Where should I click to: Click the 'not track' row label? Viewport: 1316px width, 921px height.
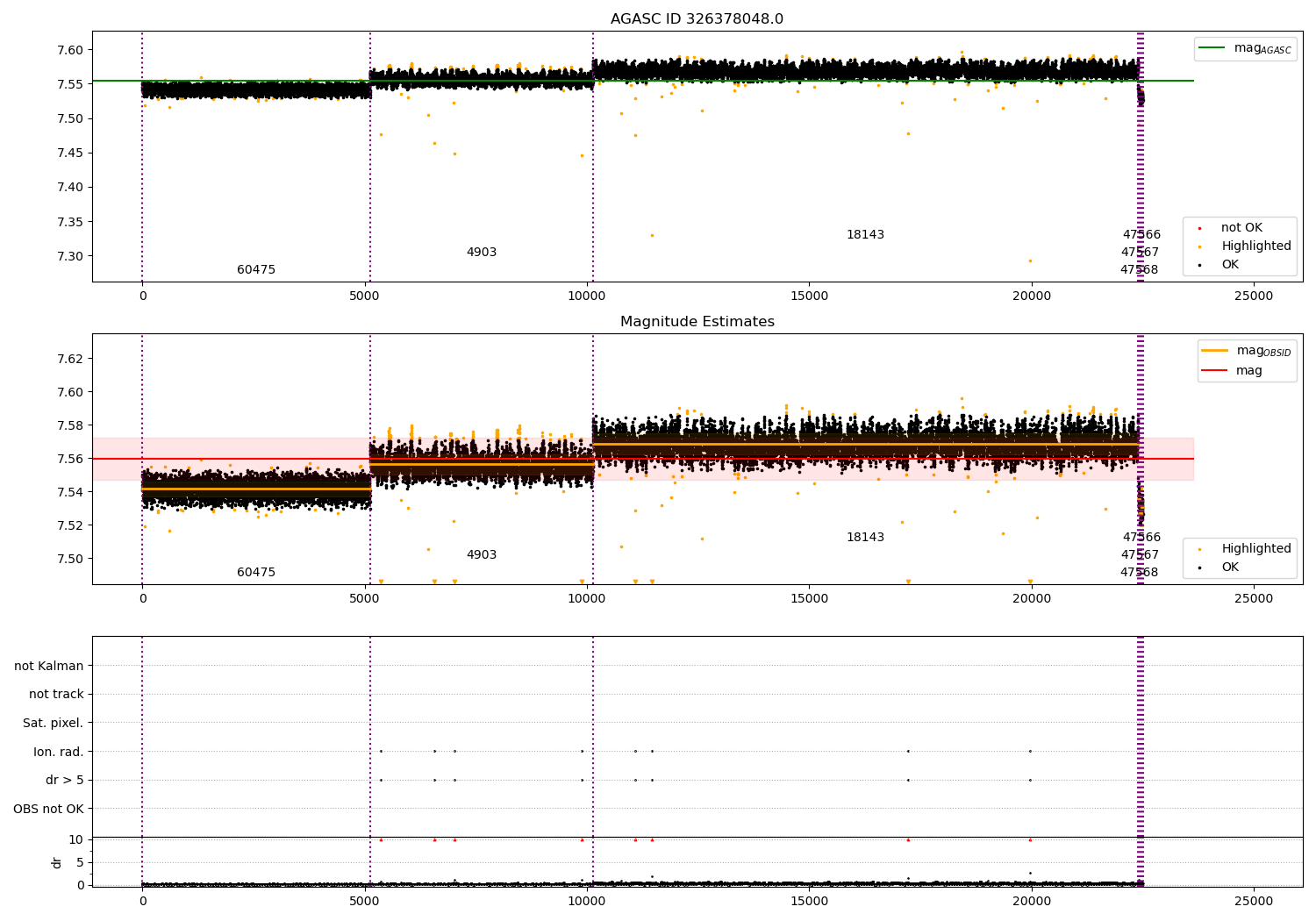pyautogui.click(x=56, y=695)
